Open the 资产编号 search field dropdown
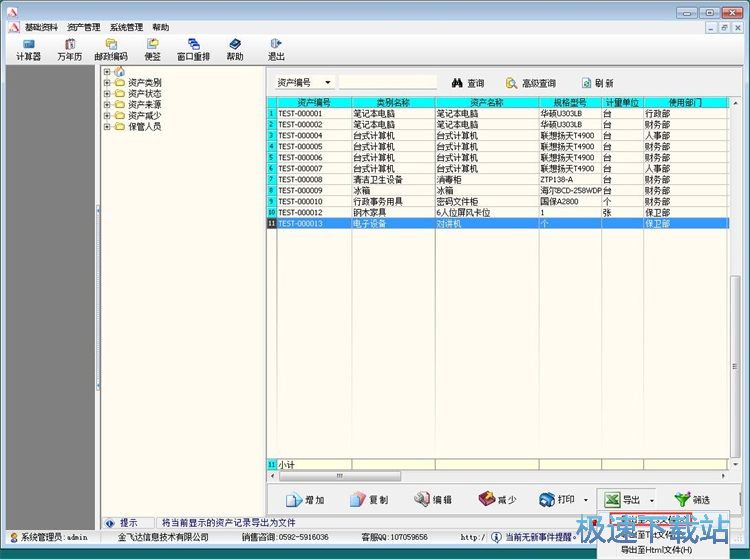The width and height of the screenshot is (750, 559). (x=328, y=83)
